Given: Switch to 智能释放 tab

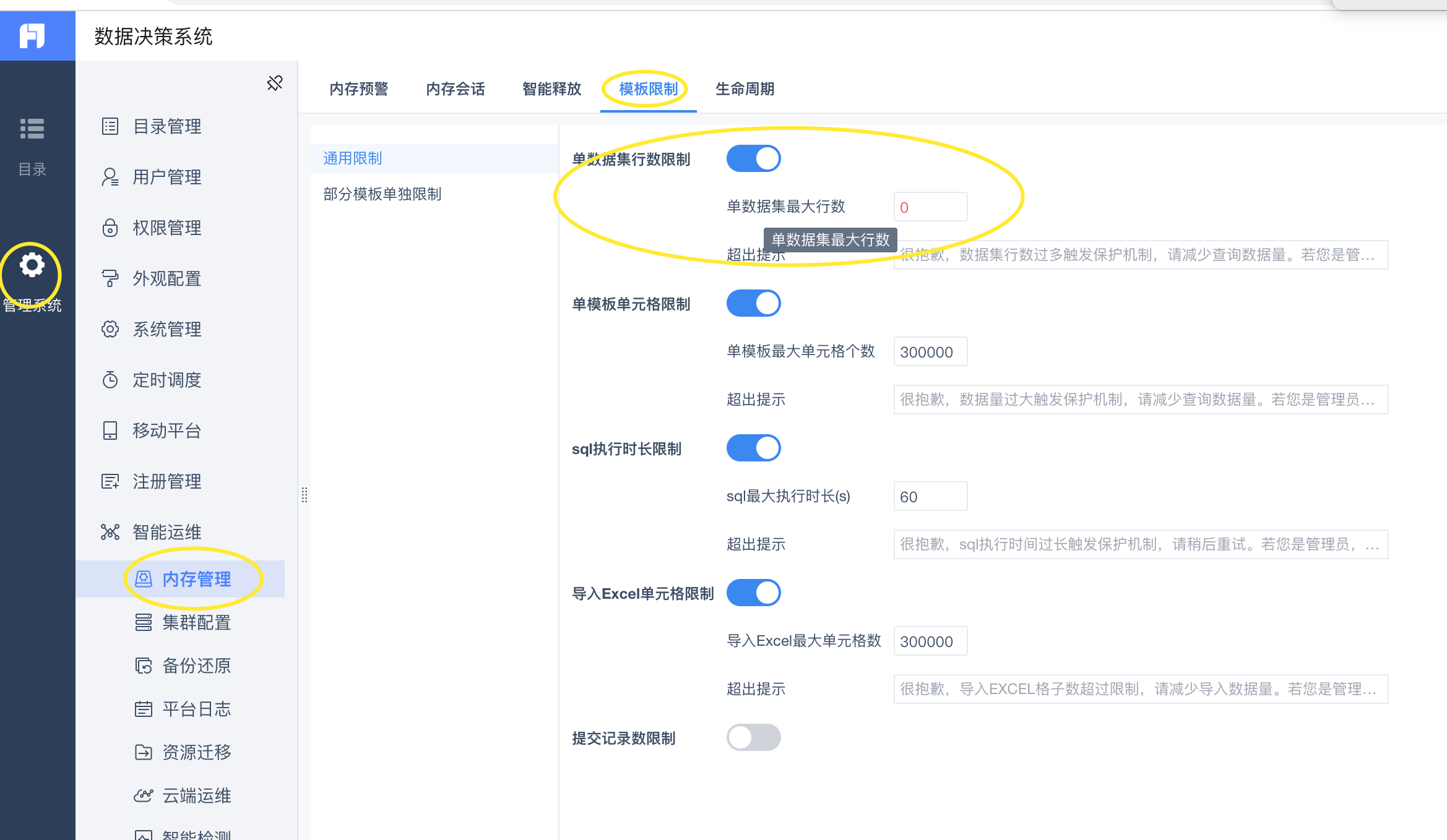Looking at the screenshot, I should click(x=552, y=89).
